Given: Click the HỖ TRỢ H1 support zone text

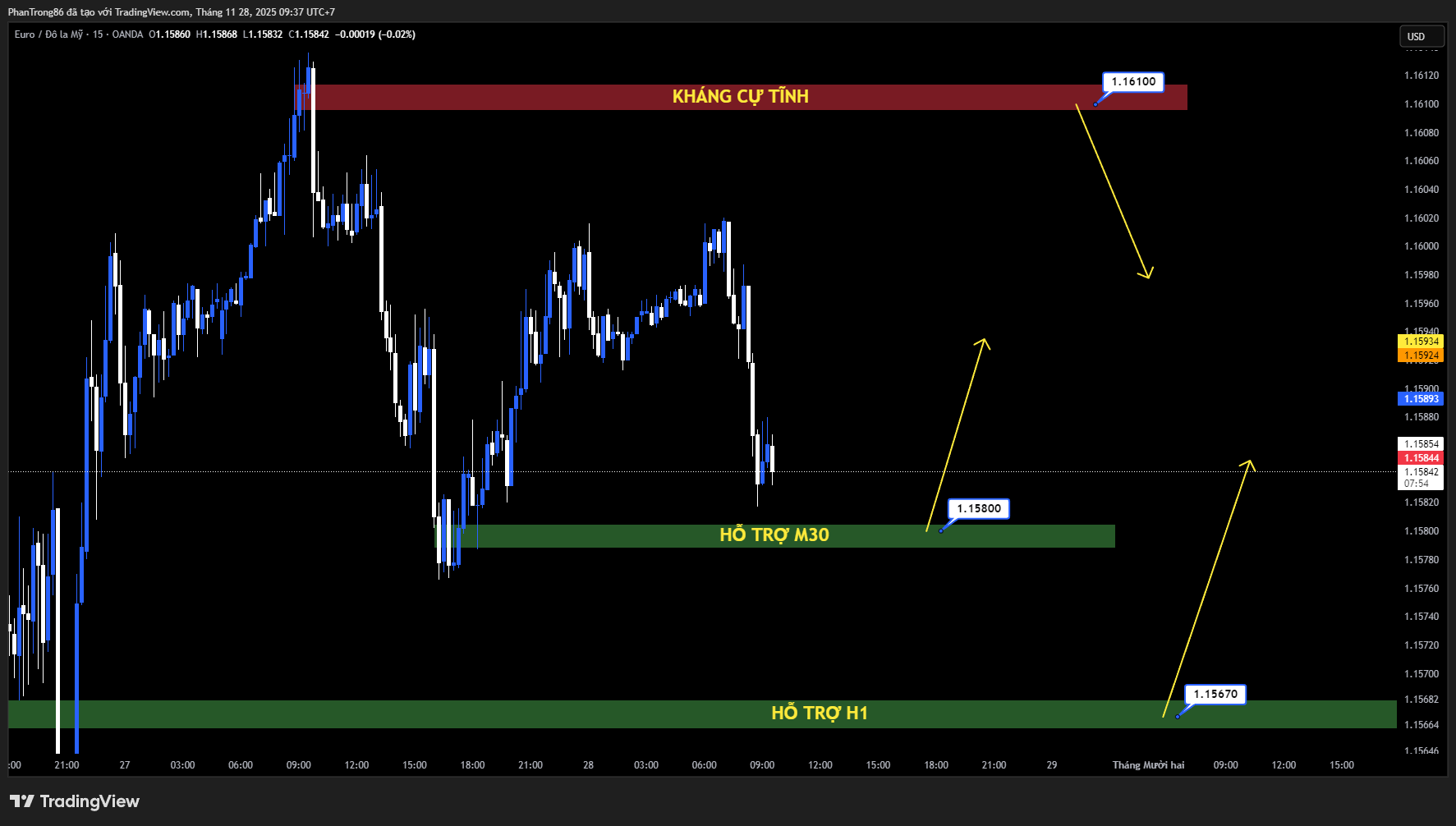Looking at the screenshot, I should [x=820, y=714].
